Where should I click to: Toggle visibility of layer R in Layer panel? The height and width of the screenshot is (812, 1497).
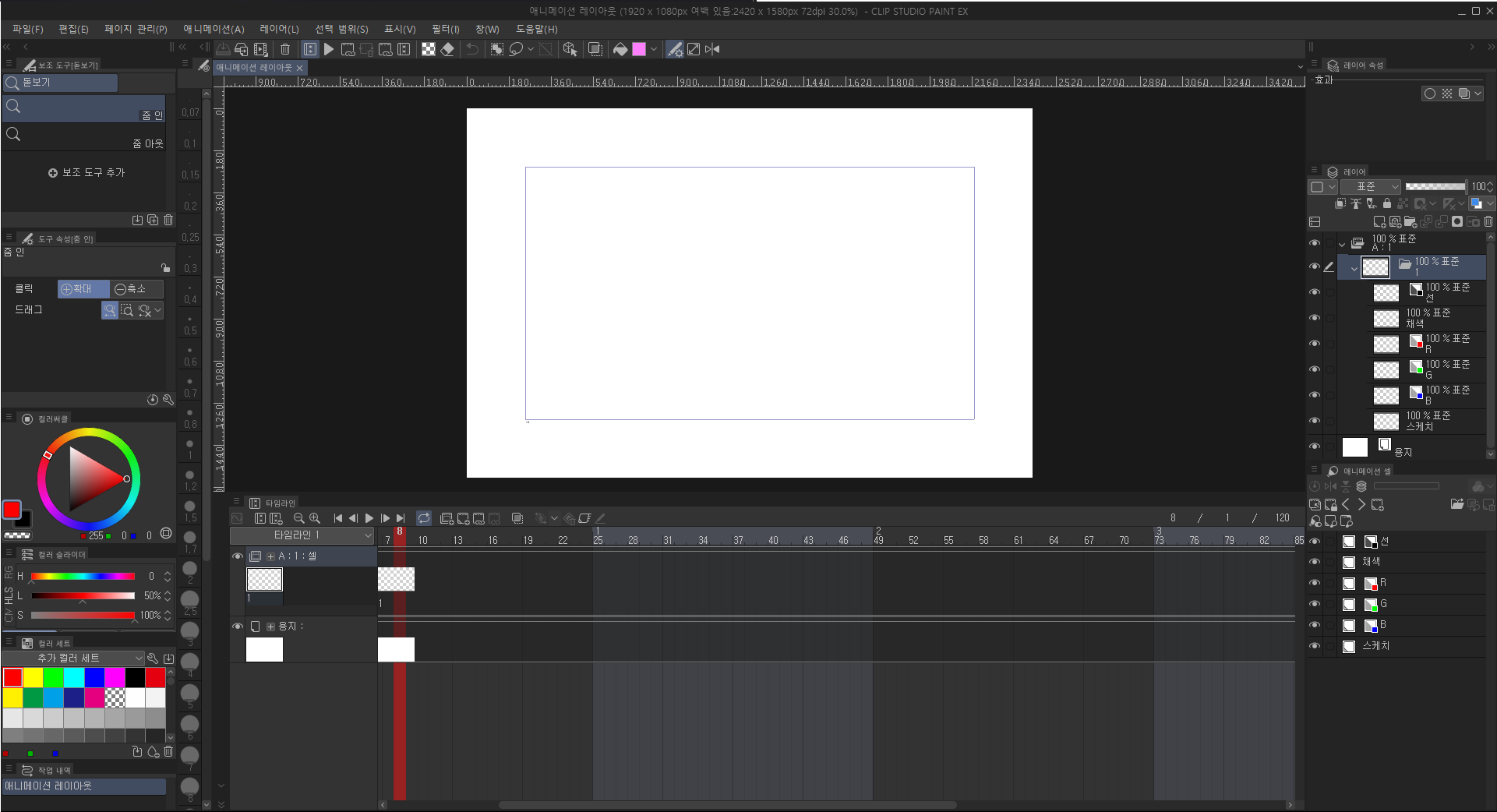(x=1315, y=344)
